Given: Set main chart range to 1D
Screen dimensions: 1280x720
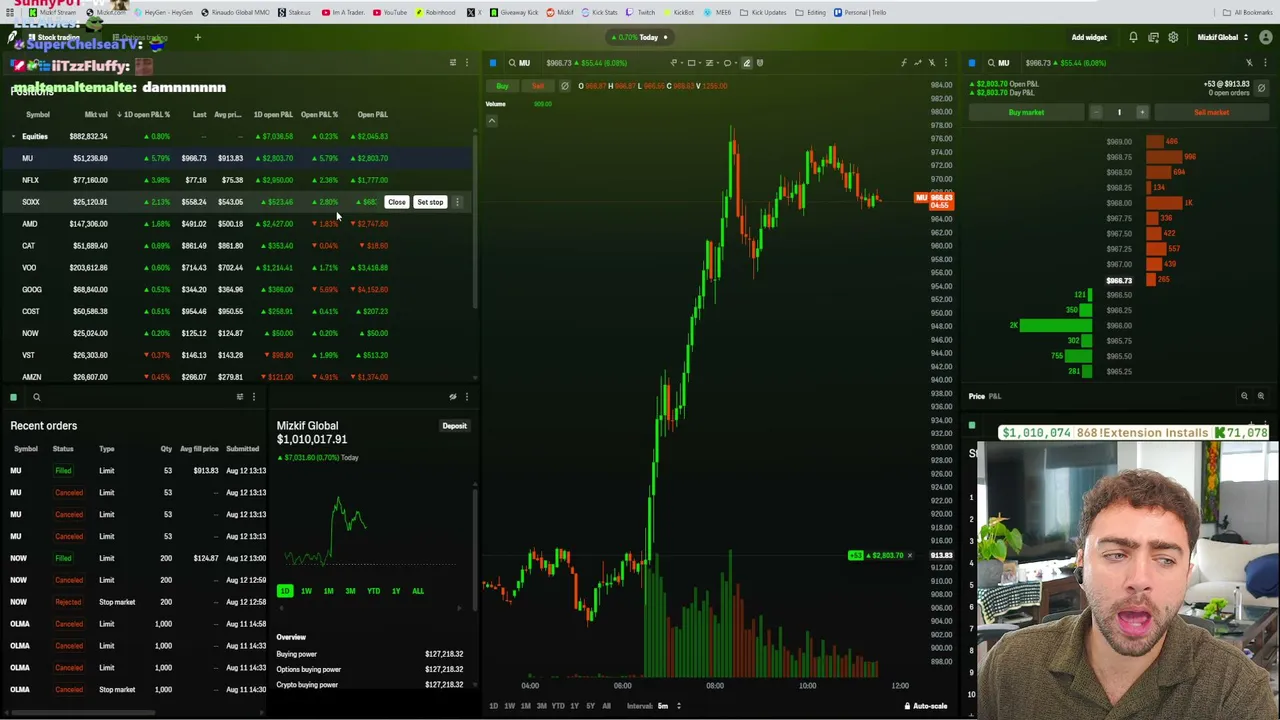Looking at the screenshot, I should [493, 706].
